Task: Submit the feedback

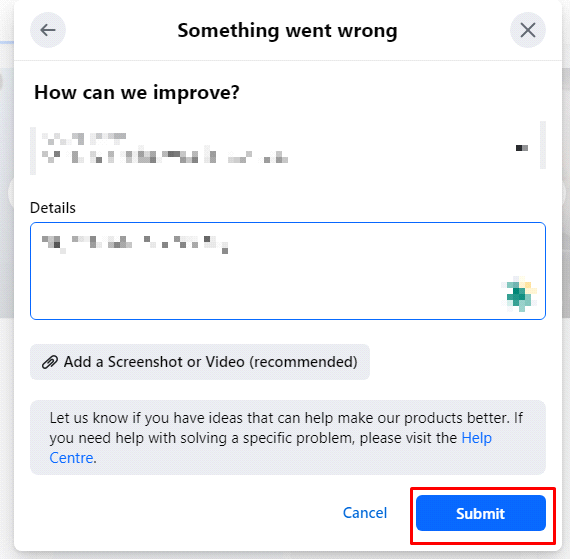Action: pos(481,513)
